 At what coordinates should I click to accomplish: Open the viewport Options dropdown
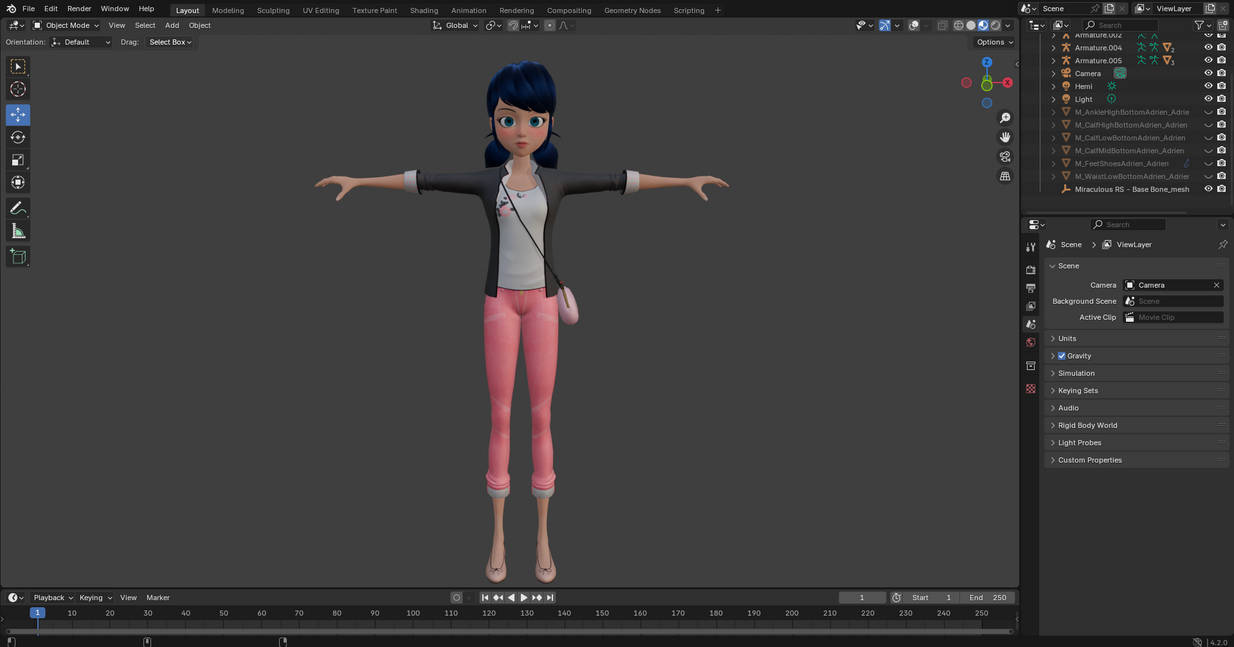point(995,42)
